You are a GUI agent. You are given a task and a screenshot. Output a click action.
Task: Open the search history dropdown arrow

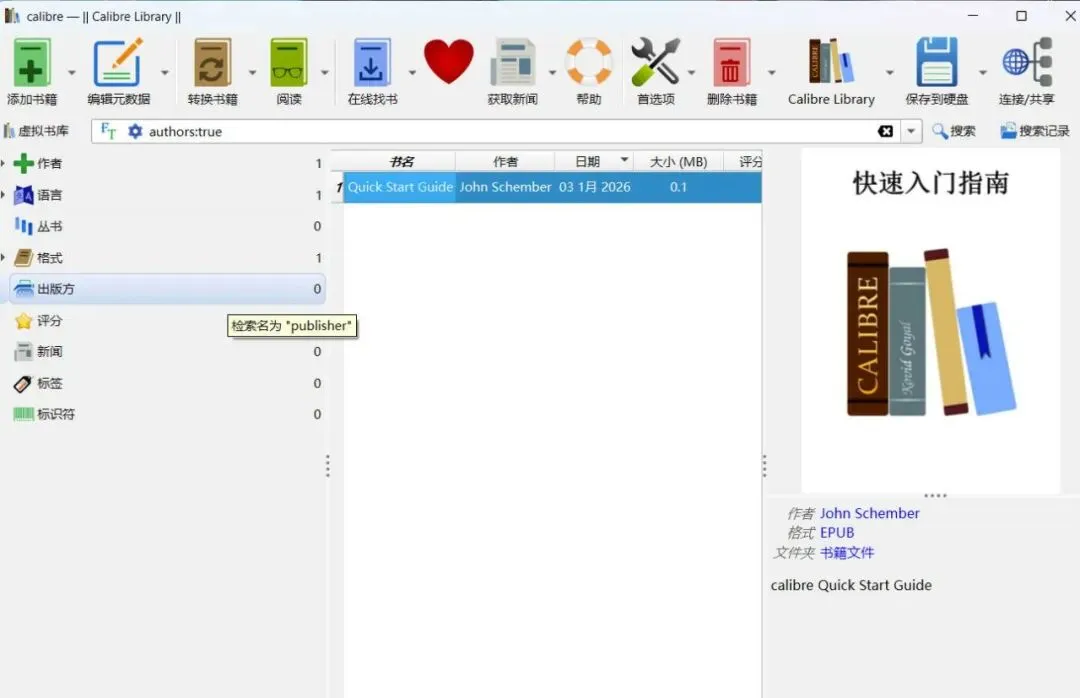tap(911, 131)
